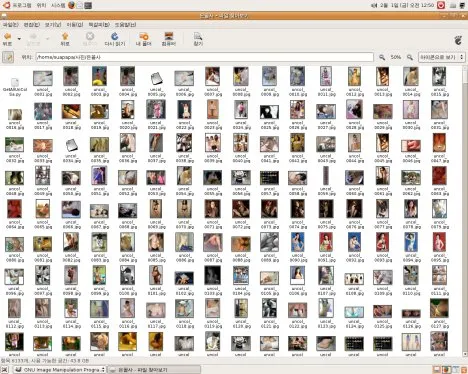The width and height of the screenshot is (468, 374).
Task: Zoom in with the right magnifier icon
Action: [410, 57]
